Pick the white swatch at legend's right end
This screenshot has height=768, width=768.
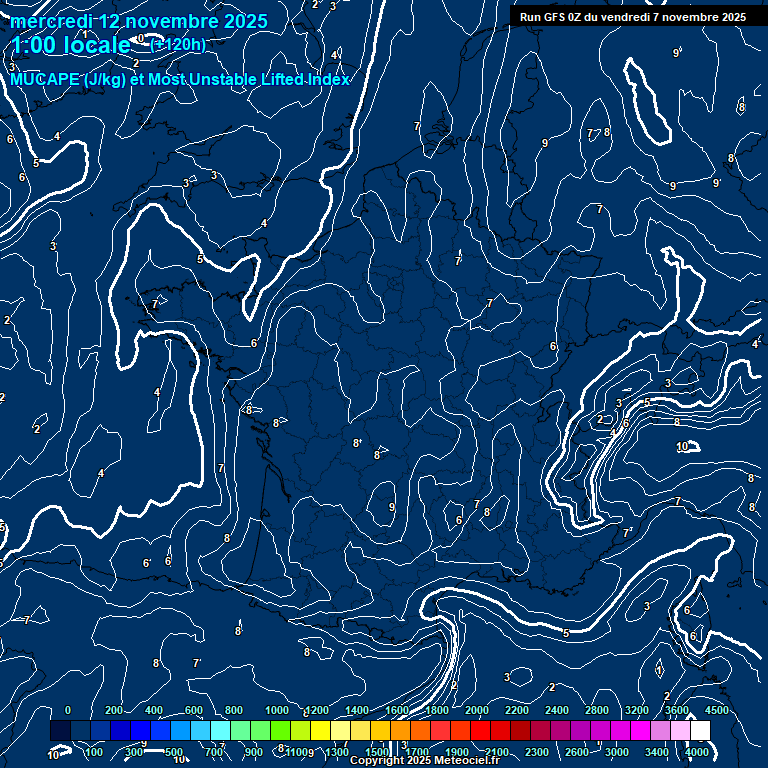[x=700, y=731]
